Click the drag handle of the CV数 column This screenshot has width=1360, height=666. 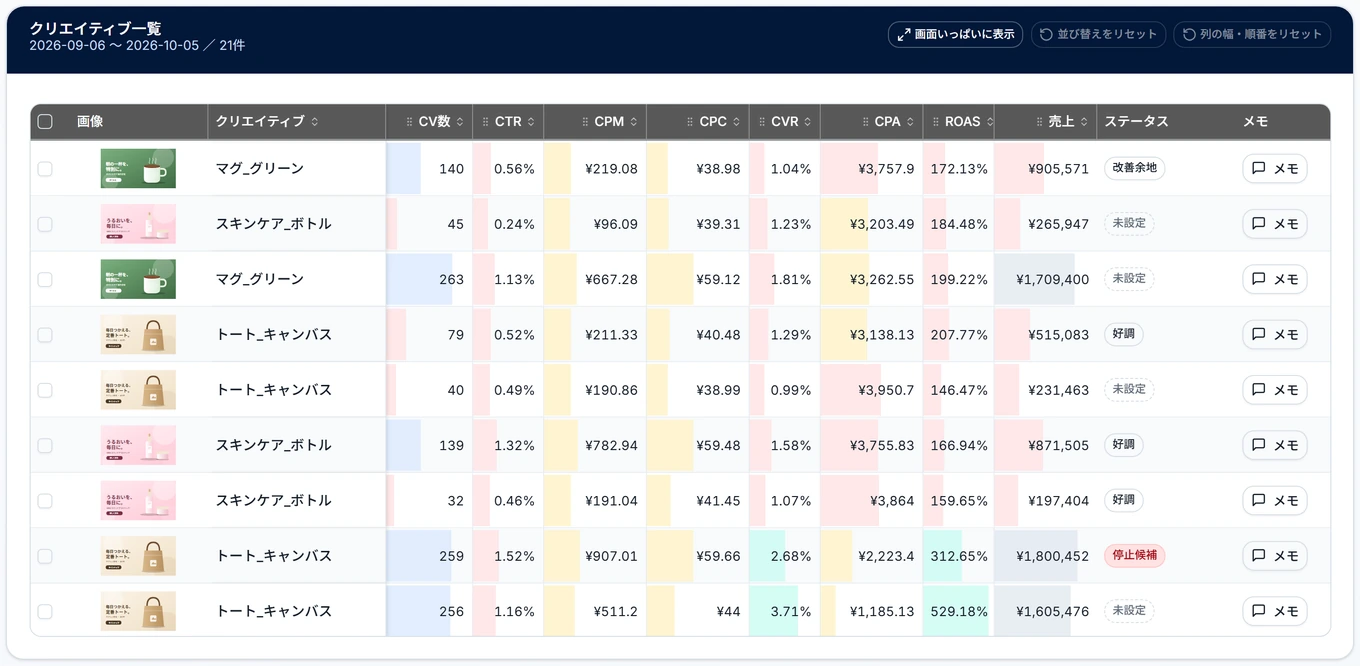pos(409,122)
